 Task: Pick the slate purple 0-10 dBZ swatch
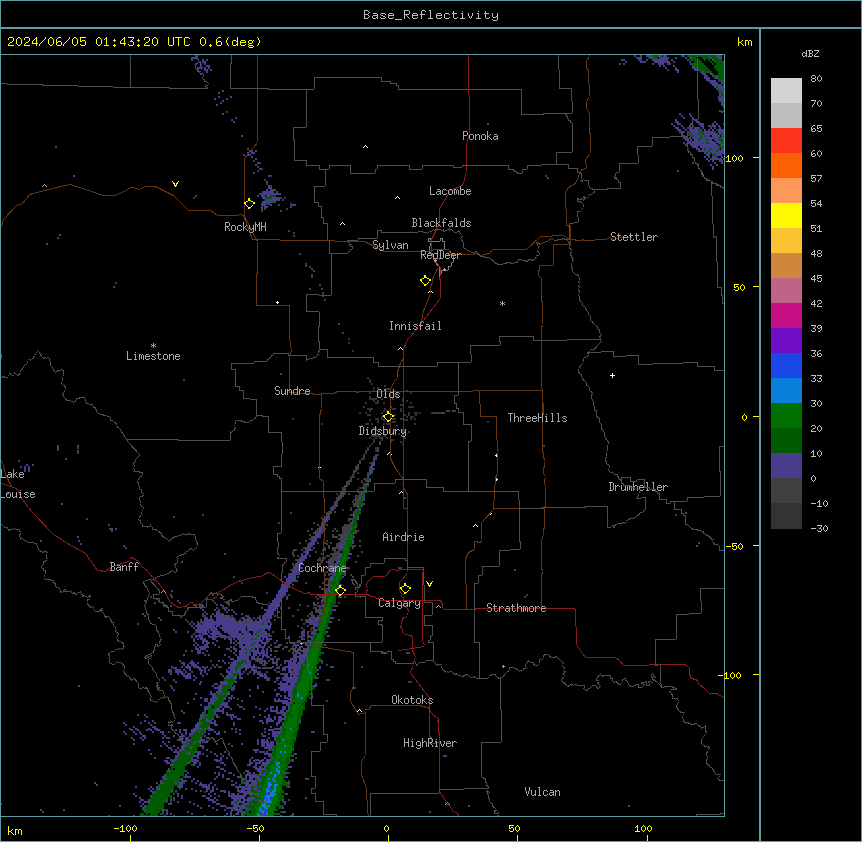(x=786, y=466)
